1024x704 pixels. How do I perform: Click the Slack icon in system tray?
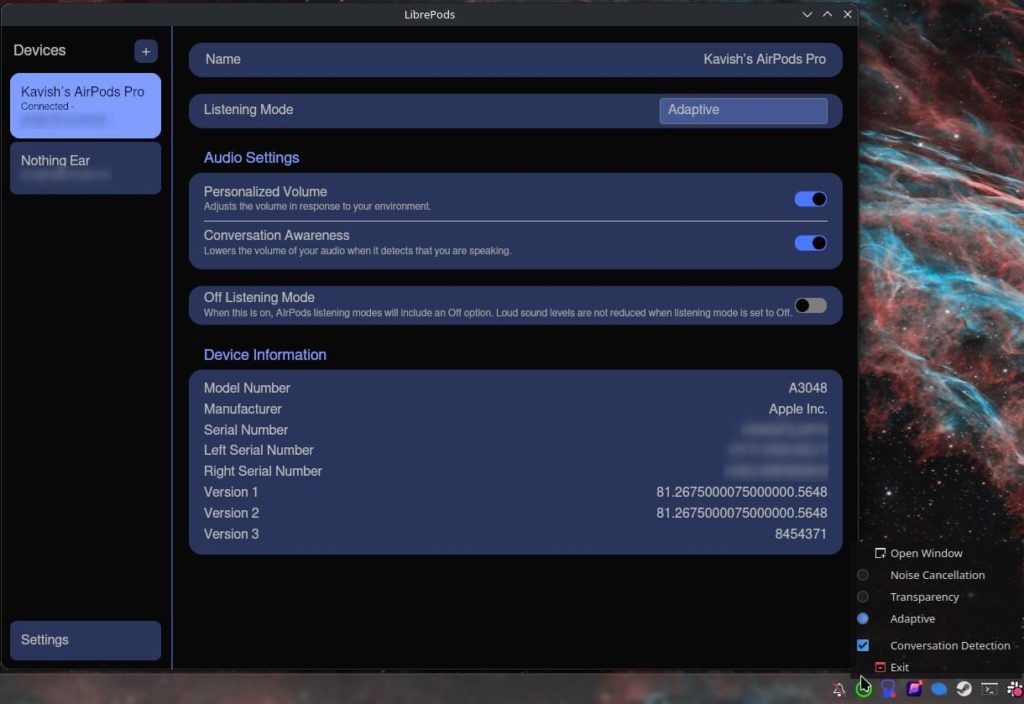click(x=1014, y=688)
